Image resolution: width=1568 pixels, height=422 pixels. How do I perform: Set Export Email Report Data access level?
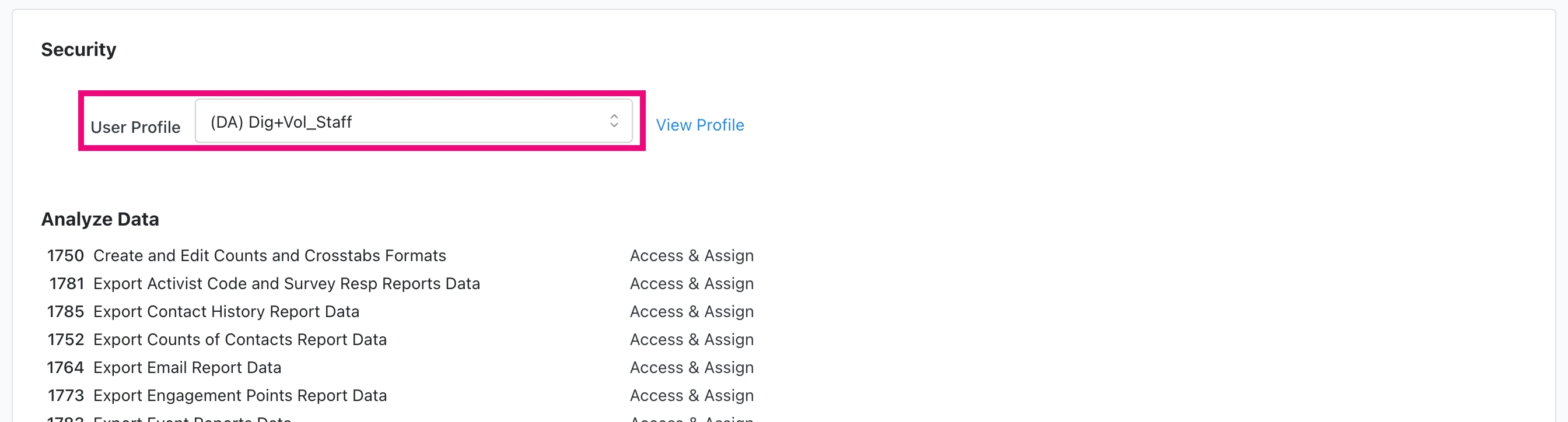click(691, 367)
